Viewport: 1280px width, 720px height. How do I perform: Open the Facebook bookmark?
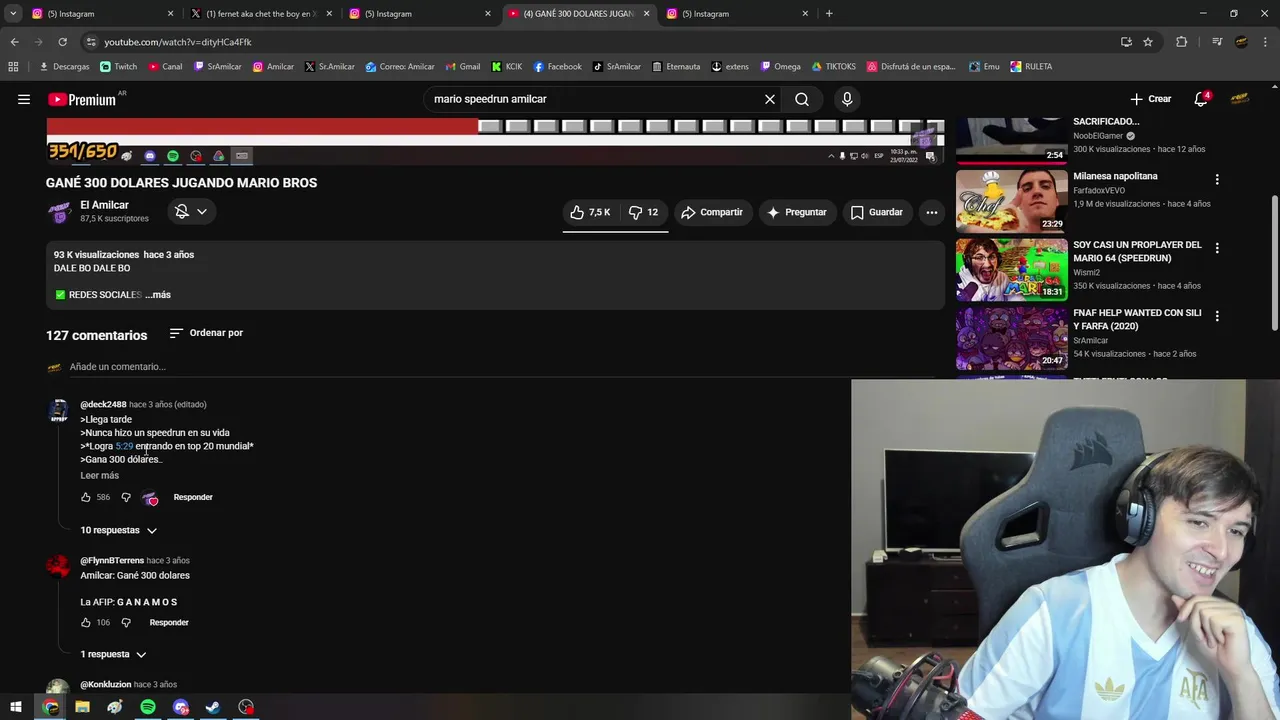[x=557, y=67]
